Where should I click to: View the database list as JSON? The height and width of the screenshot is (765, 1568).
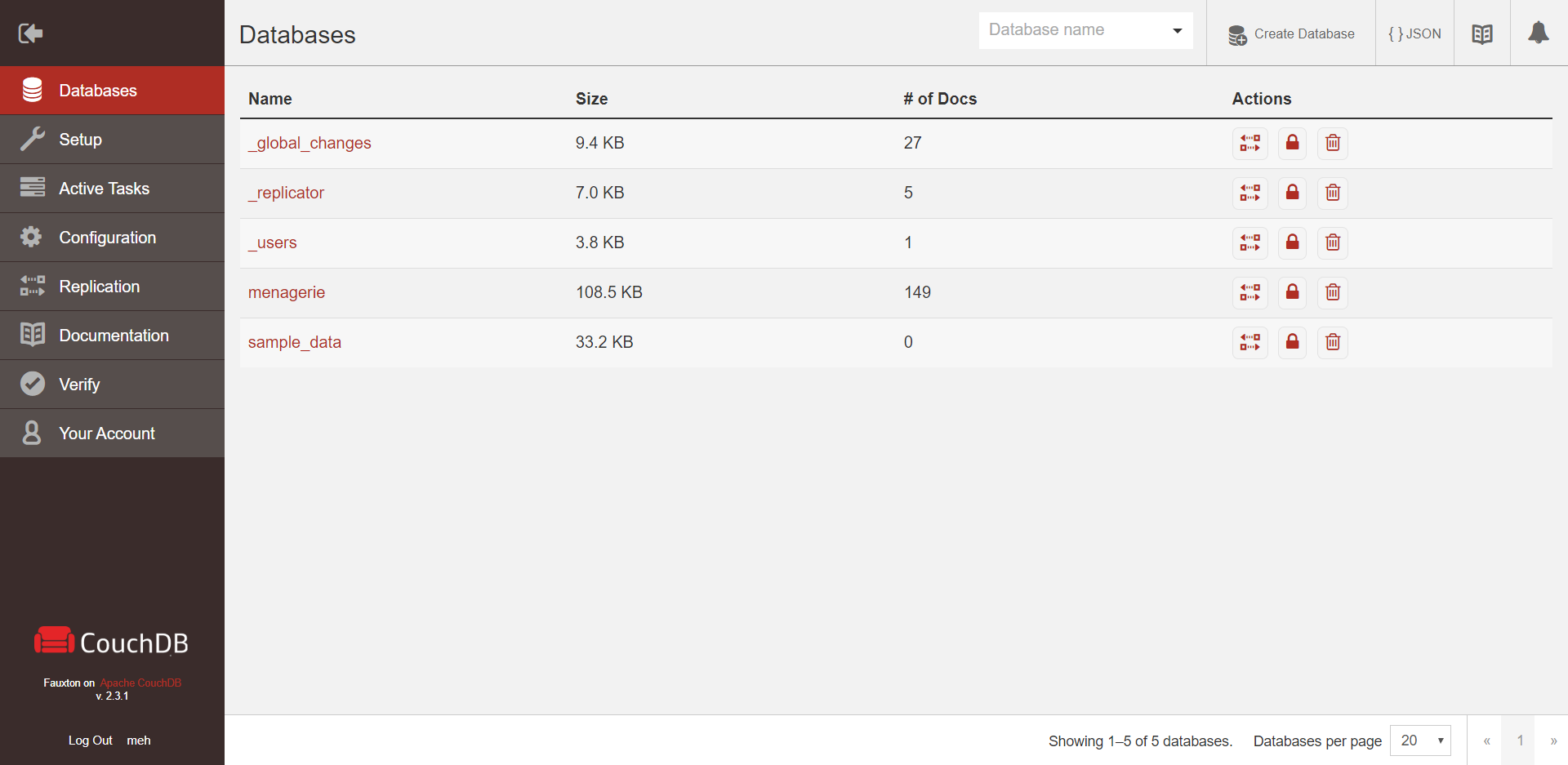[1414, 33]
